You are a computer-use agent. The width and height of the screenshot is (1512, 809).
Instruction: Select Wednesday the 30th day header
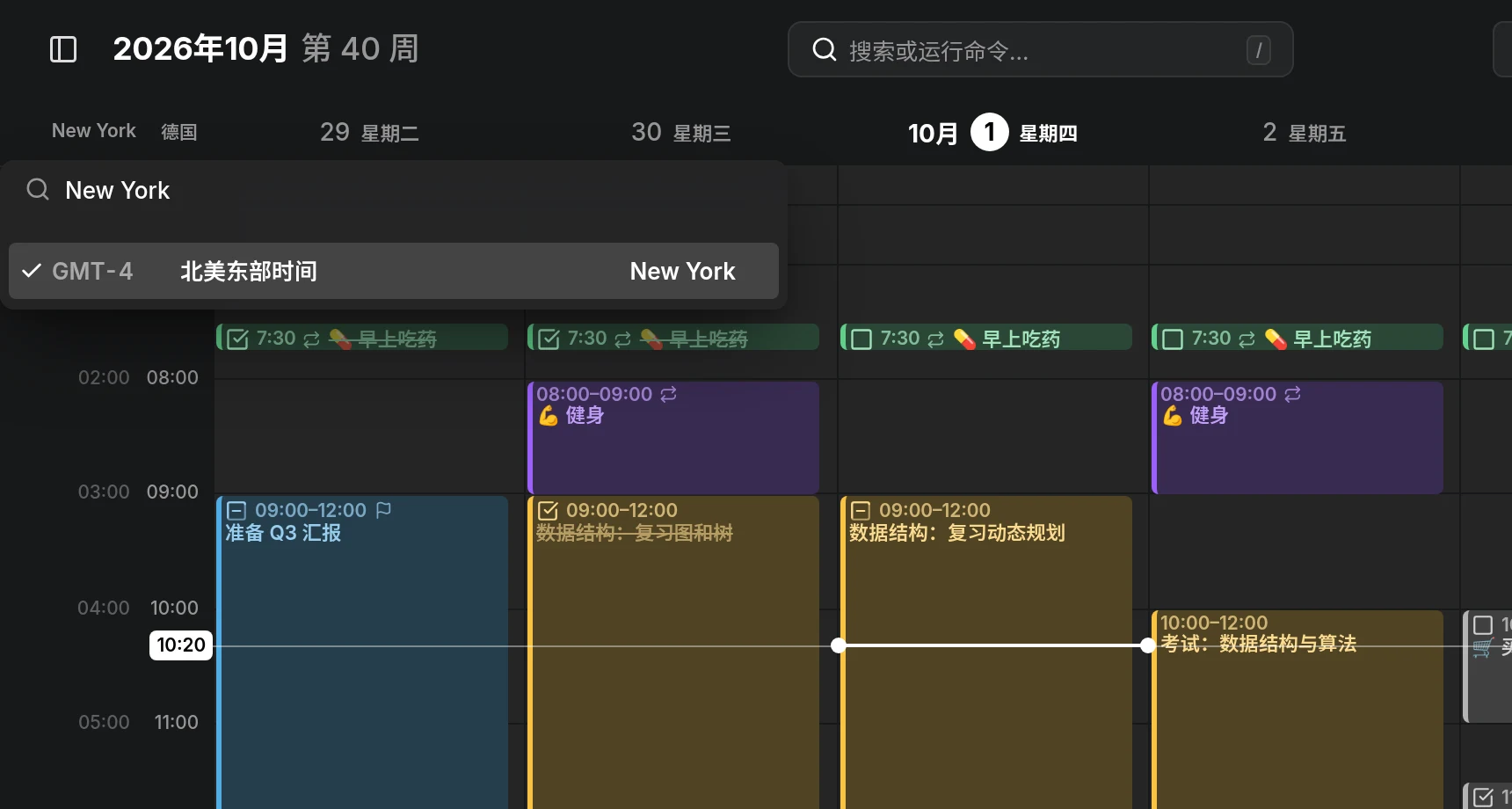(681, 133)
